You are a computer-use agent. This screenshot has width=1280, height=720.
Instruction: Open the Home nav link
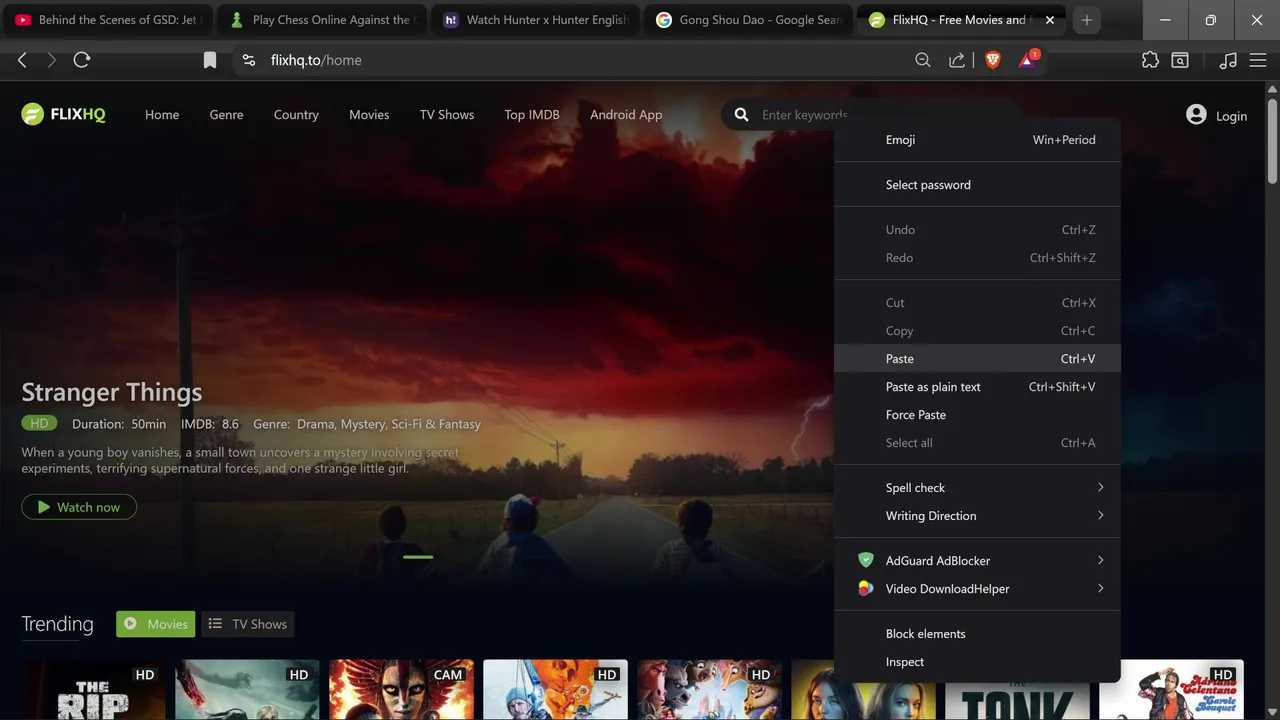click(x=162, y=115)
